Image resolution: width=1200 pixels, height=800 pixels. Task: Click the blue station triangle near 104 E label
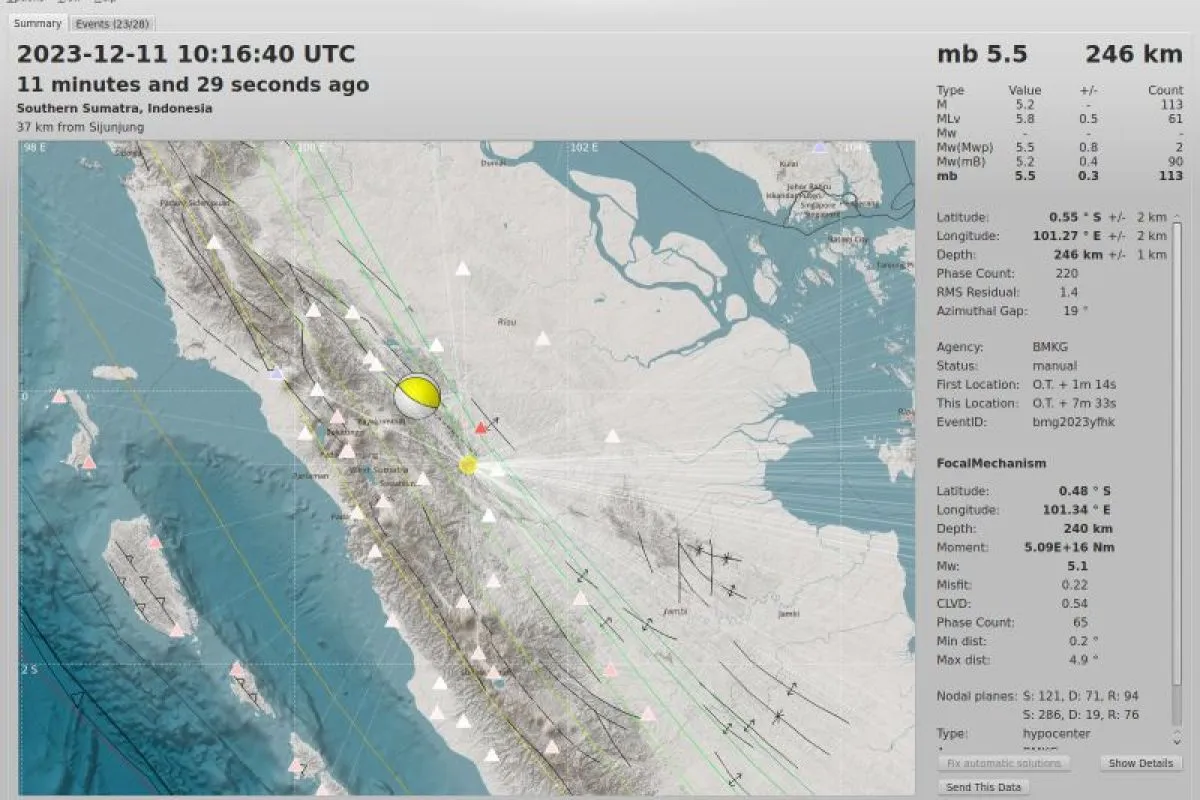[x=820, y=147]
